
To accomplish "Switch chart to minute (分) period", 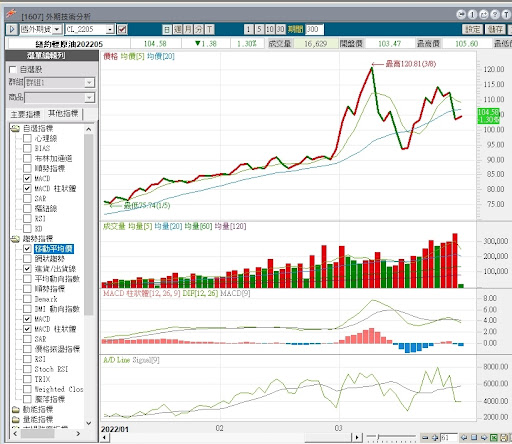I will (199, 30).
